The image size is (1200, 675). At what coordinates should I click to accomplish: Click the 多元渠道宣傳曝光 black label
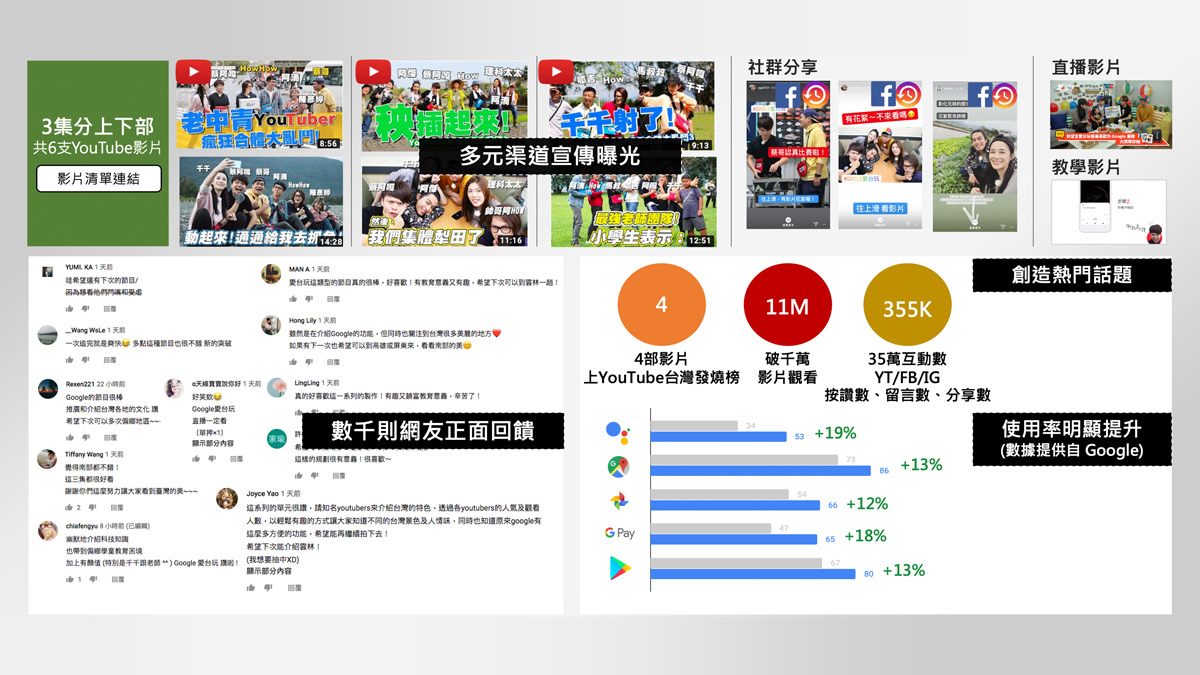coord(550,156)
